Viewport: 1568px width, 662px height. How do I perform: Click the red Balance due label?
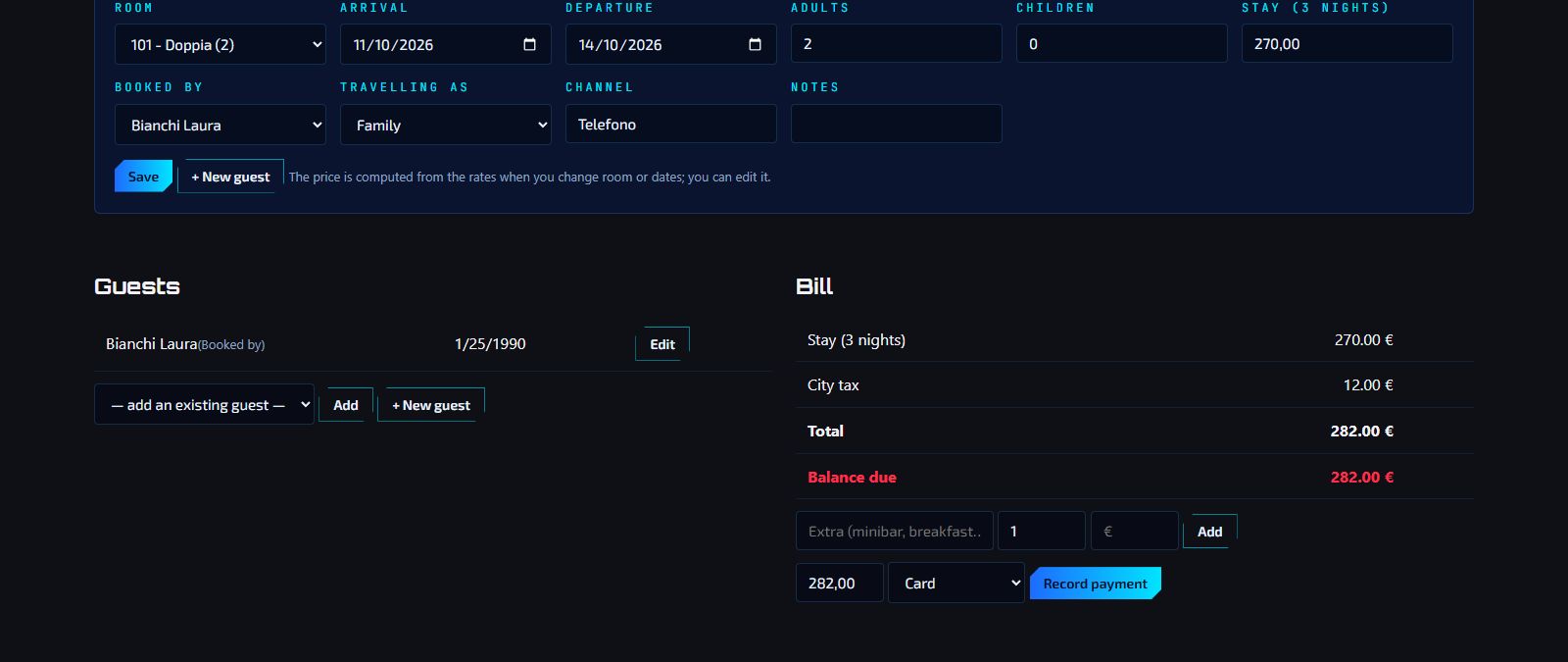852,477
